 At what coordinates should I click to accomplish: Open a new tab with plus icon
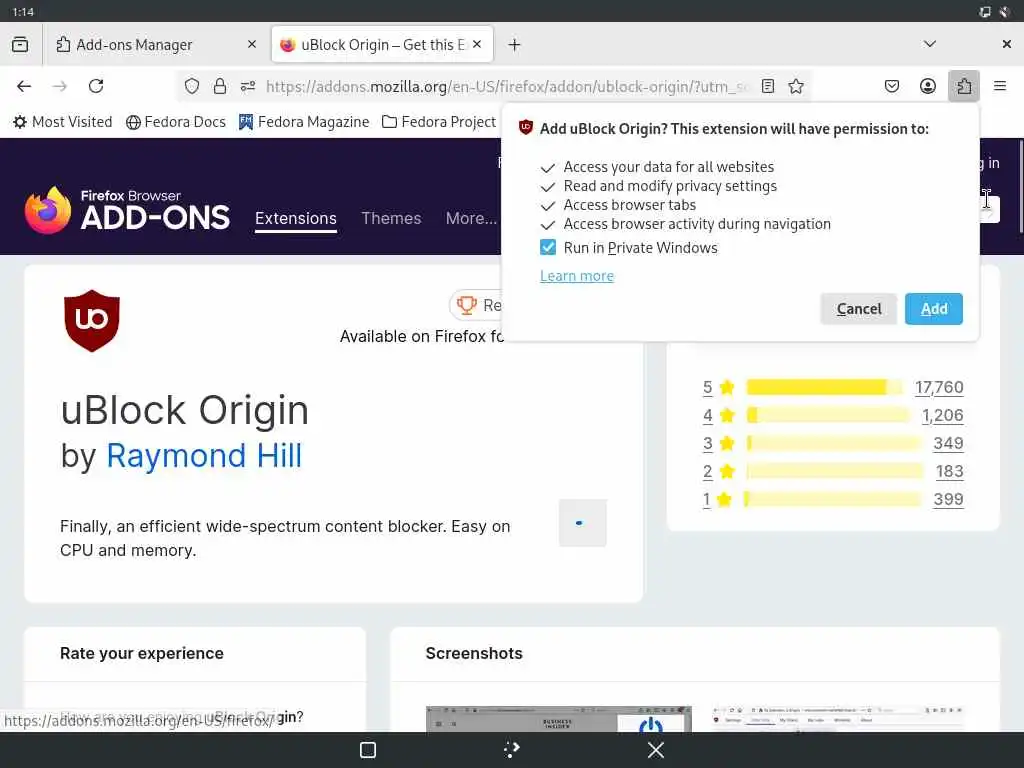tap(515, 44)
